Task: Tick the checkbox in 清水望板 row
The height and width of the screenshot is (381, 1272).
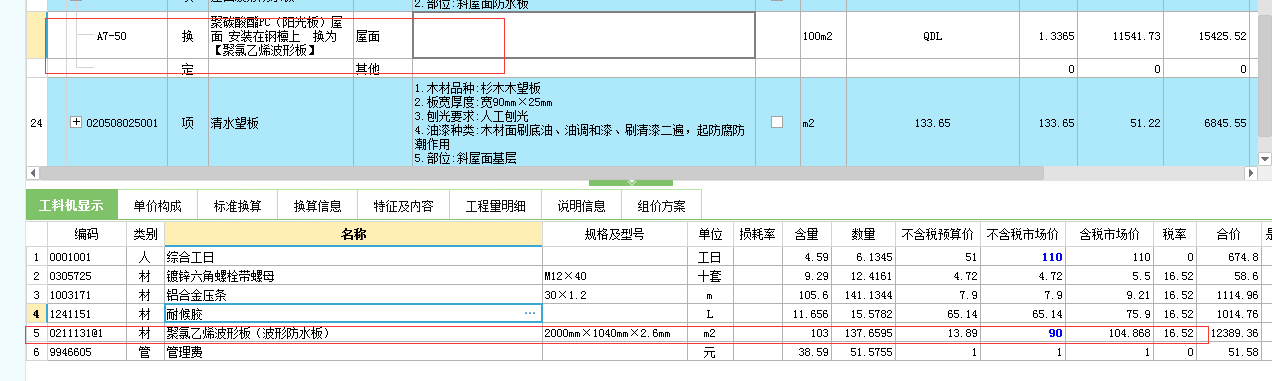Action: point(777,122)
